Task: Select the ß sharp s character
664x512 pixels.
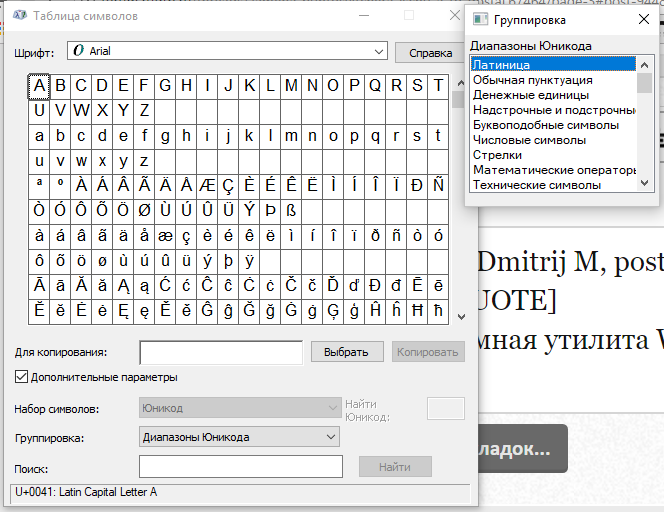Action: pos(291,211)
